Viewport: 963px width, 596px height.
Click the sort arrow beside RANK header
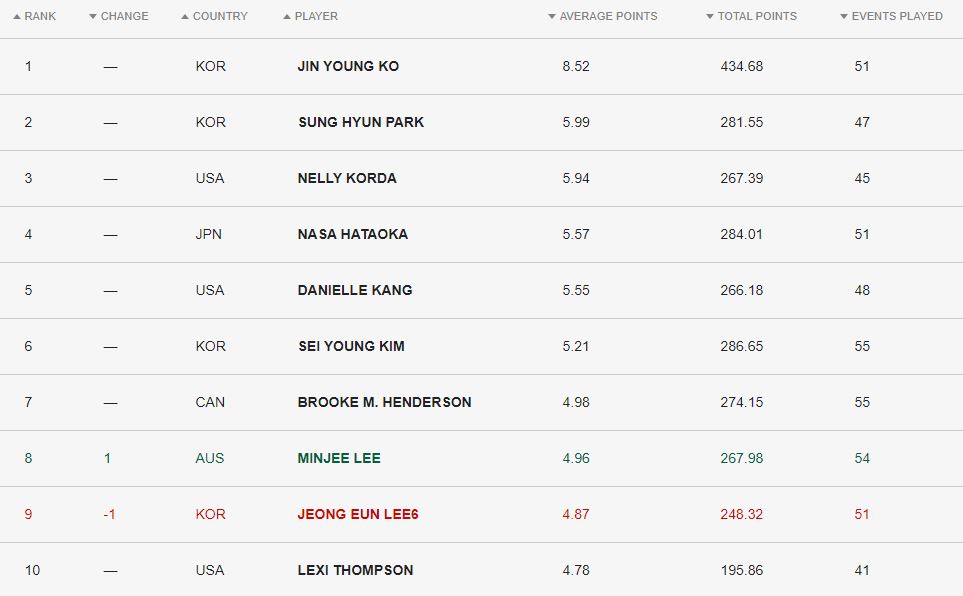point(17,17)
